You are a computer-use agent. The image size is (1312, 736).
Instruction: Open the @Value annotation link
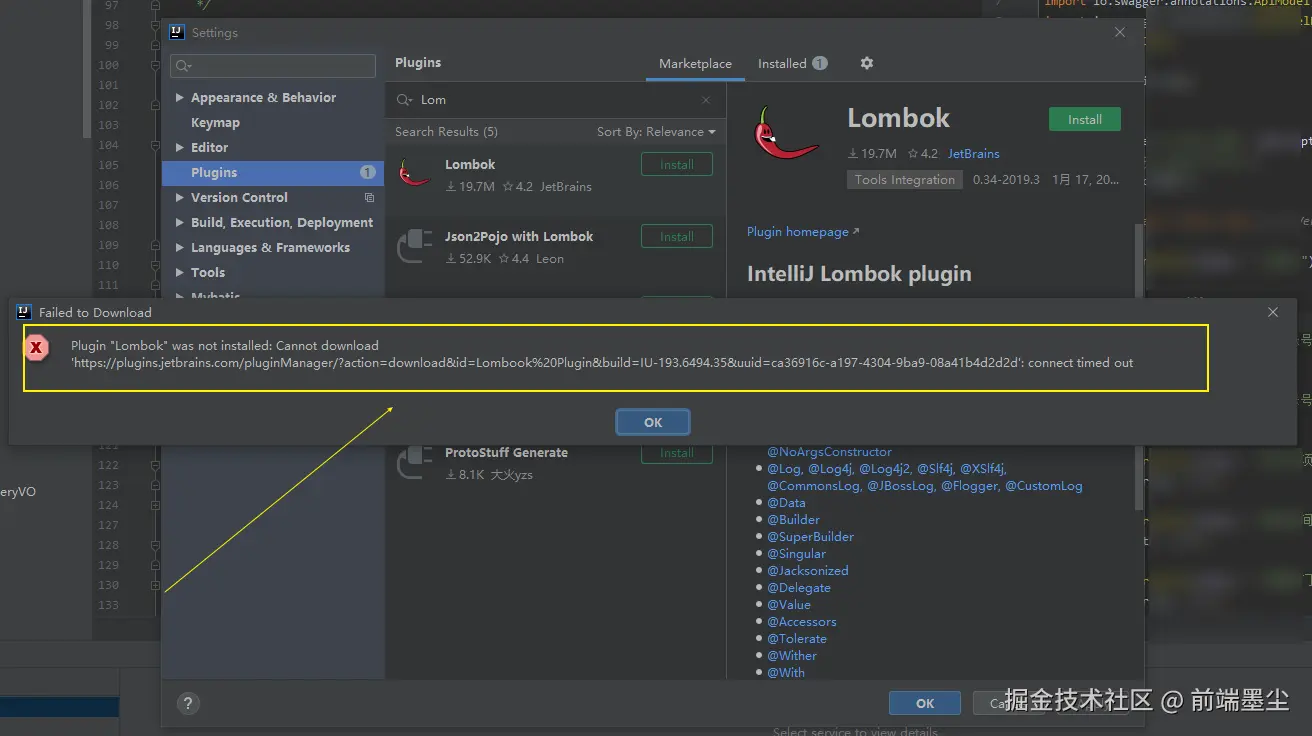[789, 605]
